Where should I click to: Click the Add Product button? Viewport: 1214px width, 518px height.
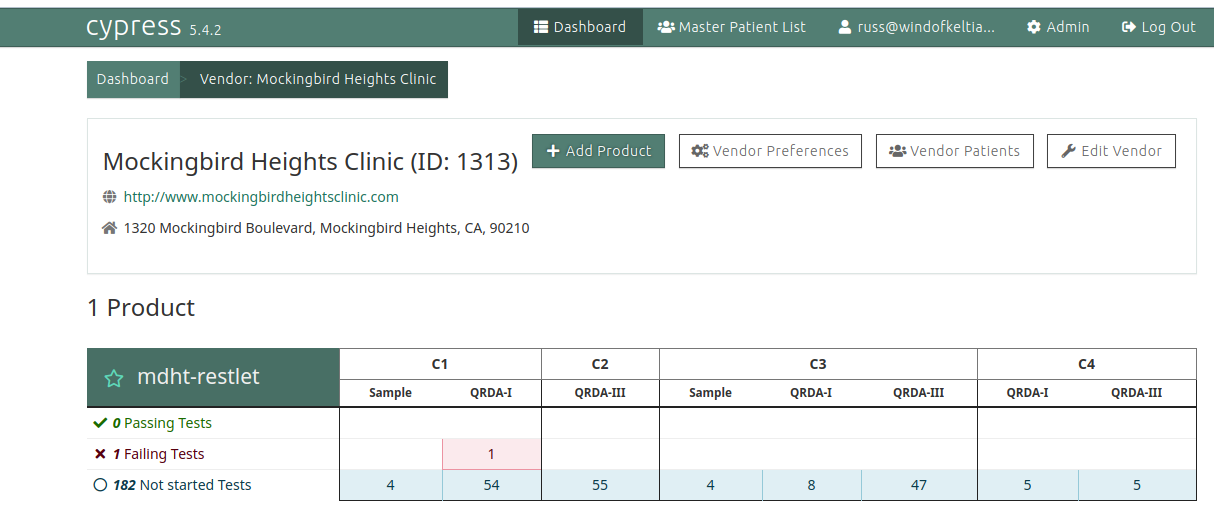(x=598, y=151)
